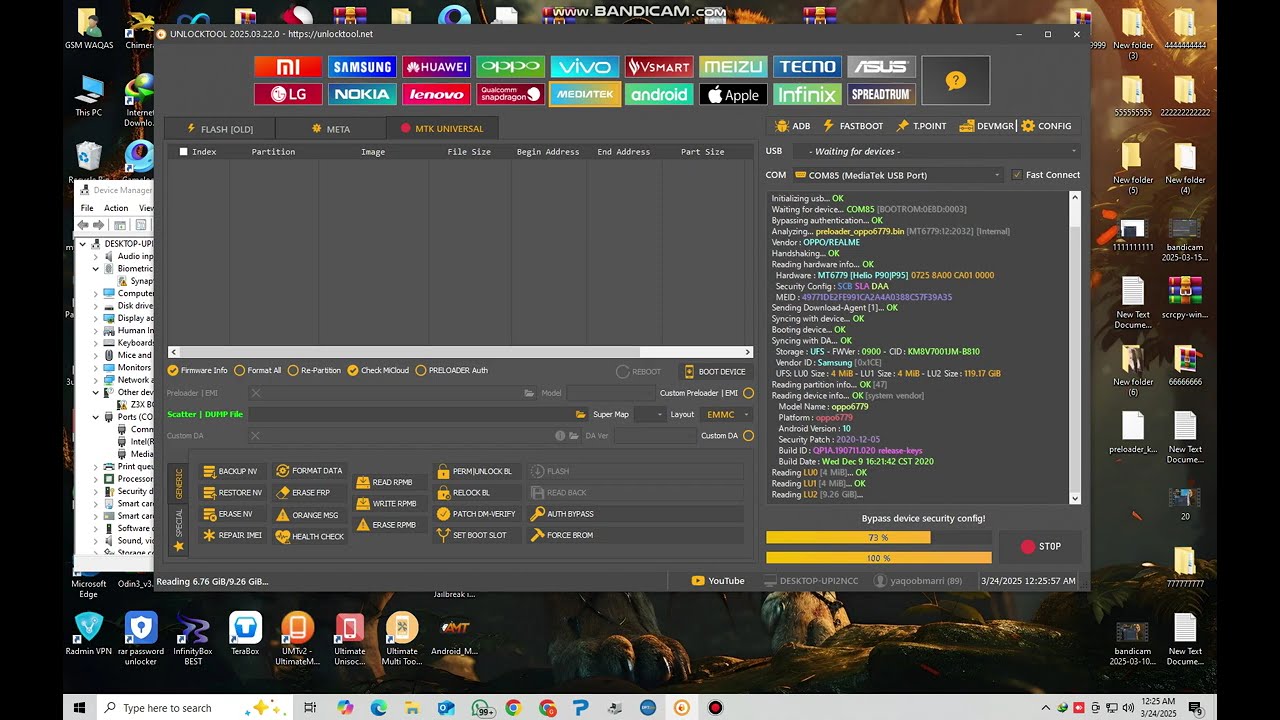1280x720 pixels.
Task: Select the Vsmart brand icon
Action: [x=659, y=67]
